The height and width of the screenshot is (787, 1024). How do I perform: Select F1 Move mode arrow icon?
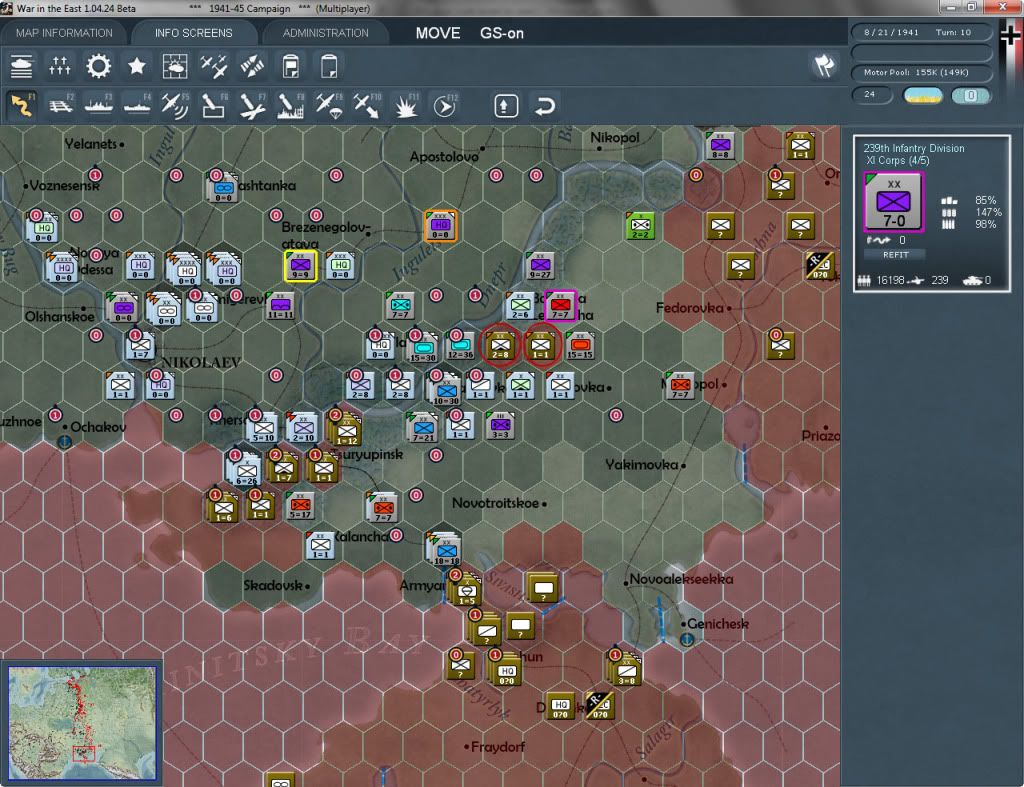22,105
